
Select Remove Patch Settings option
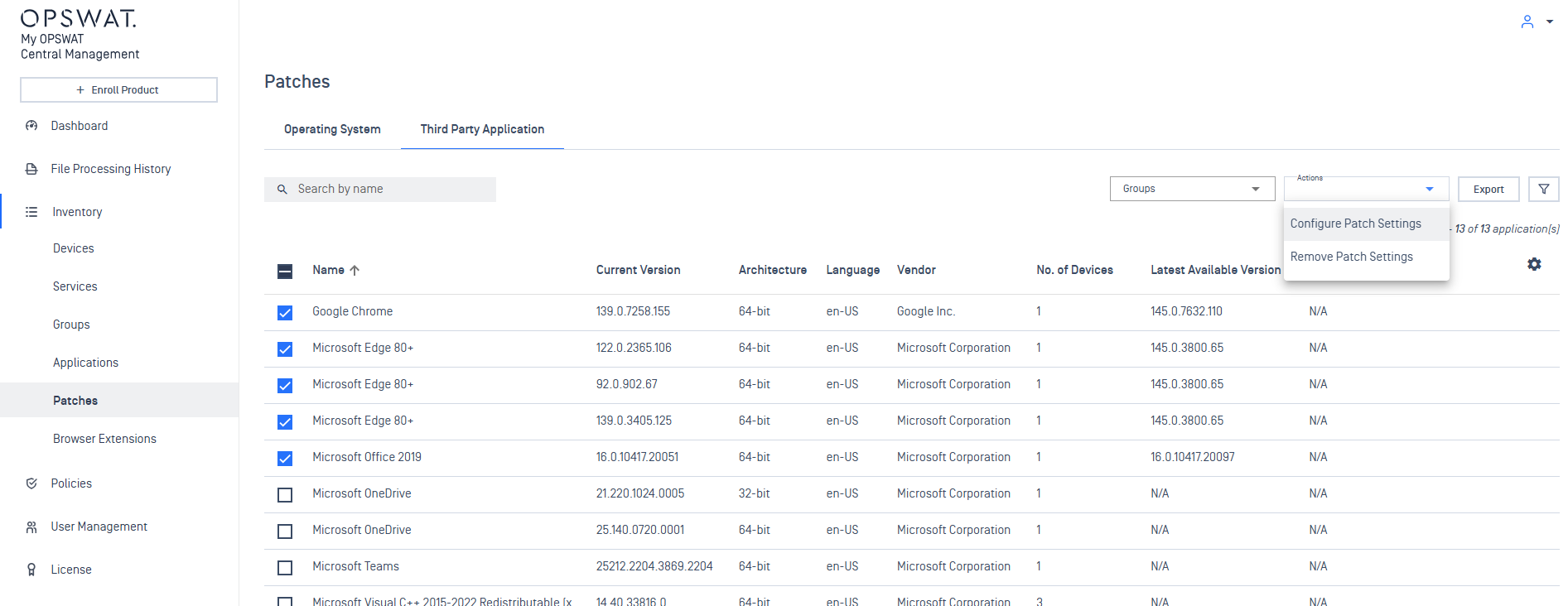[x=1351, y=257]
